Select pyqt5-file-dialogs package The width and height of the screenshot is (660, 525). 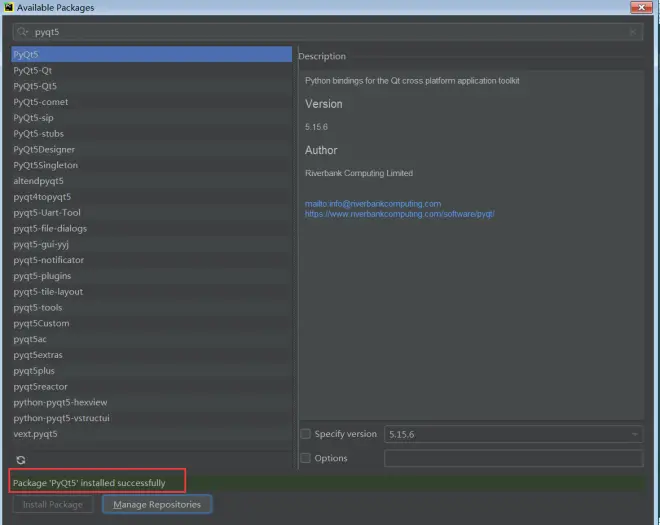pyautogui.click(x=152, y=229)
